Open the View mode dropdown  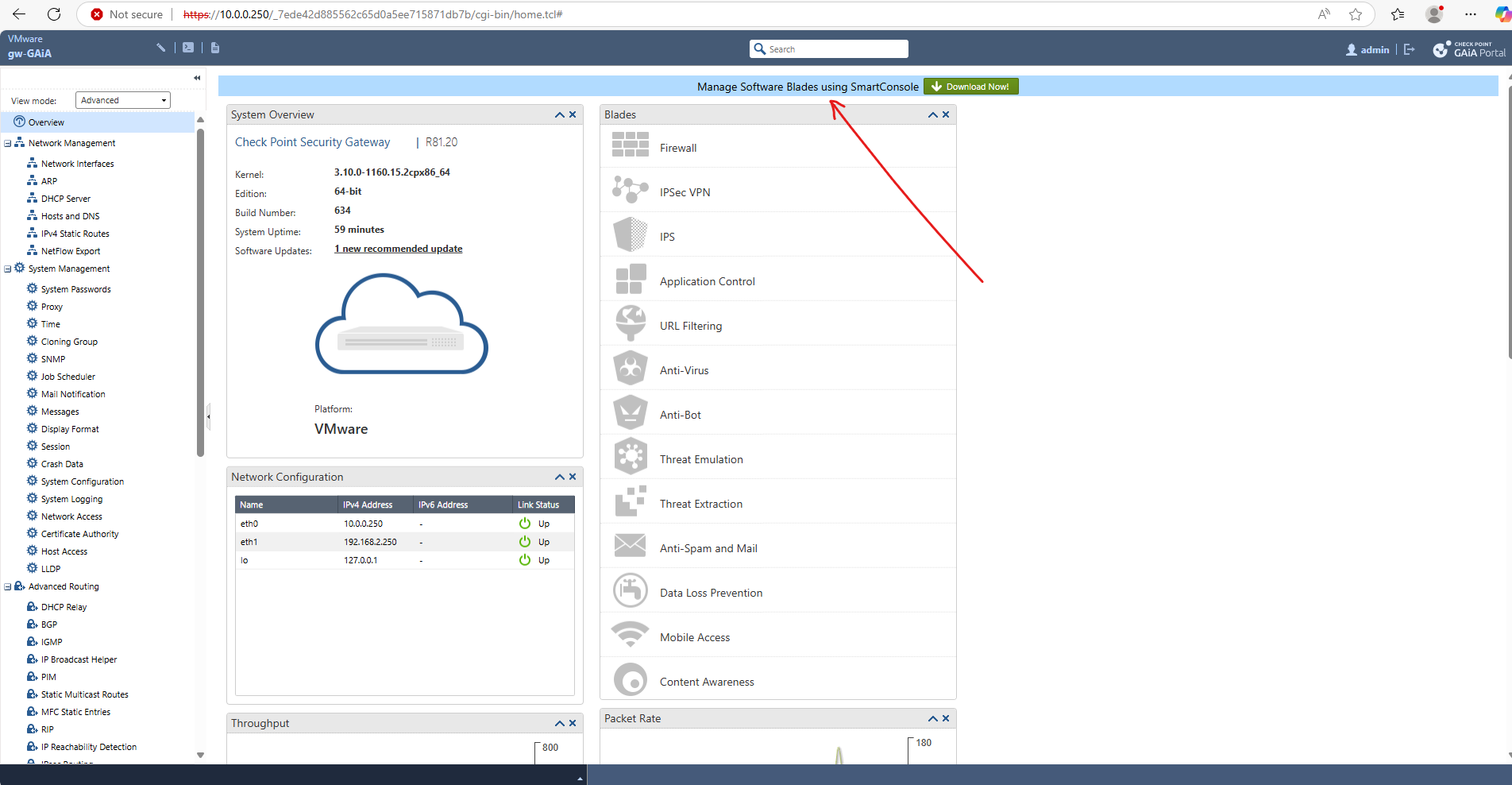pyautogui.click(x=123, y=100)
